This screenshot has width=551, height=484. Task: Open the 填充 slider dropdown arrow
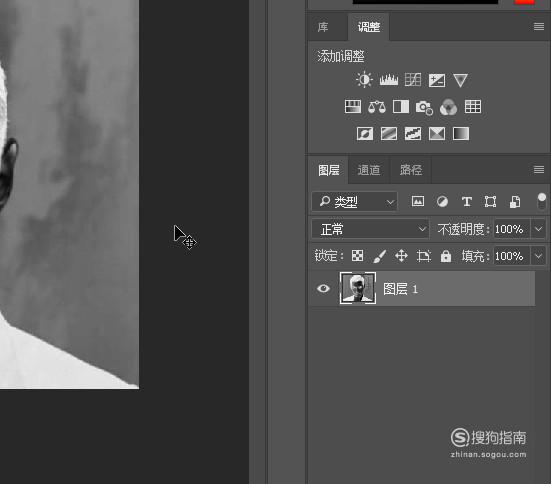538,256
